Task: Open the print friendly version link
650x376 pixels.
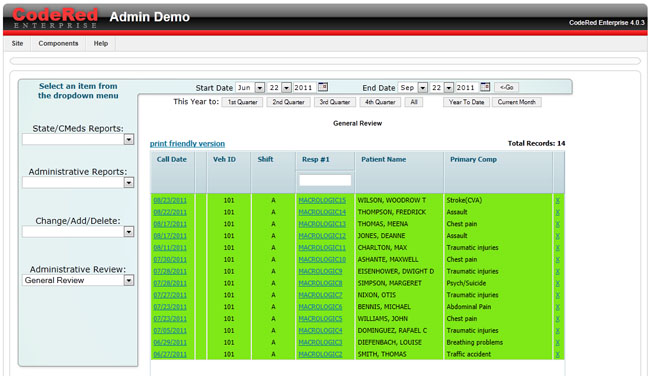Action: (187, 144)
